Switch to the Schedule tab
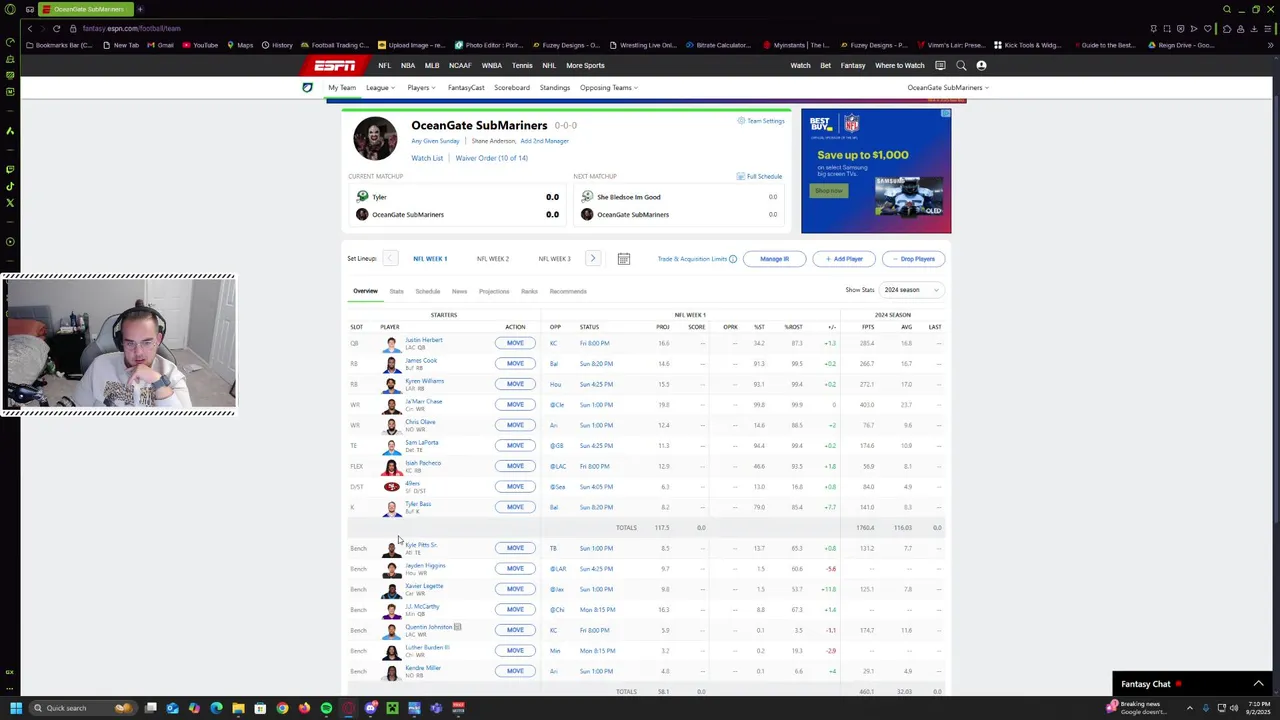The image size is (1280, 720). 427,291
